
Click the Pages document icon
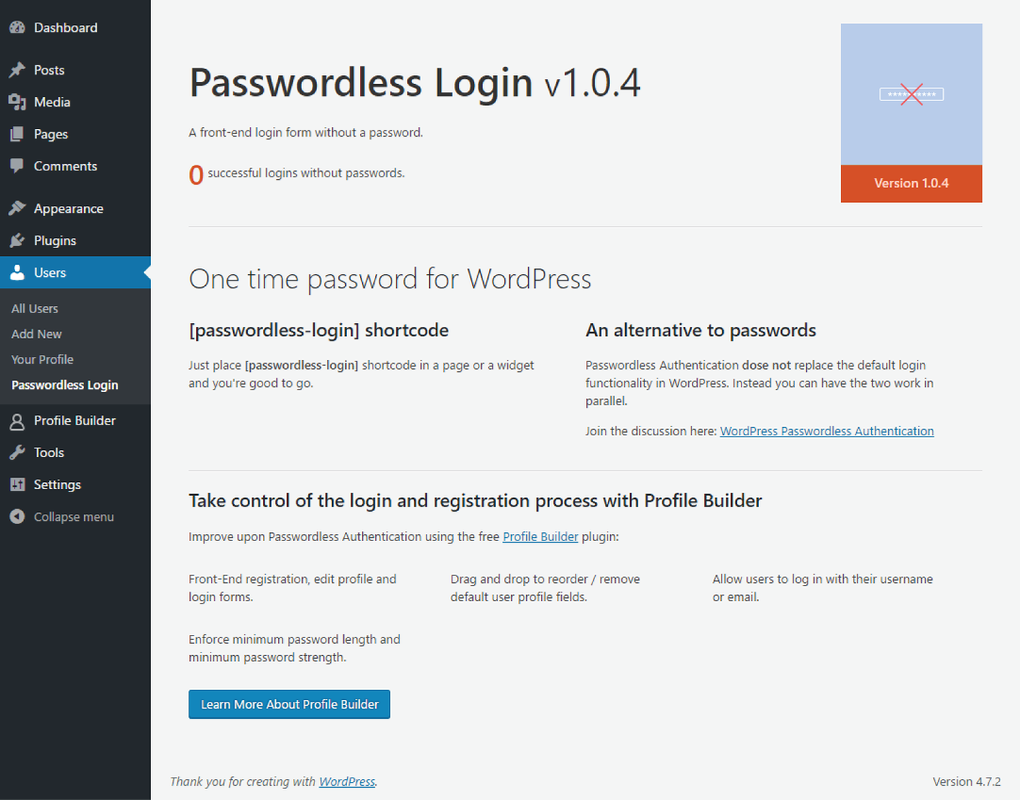click(16, 133)
